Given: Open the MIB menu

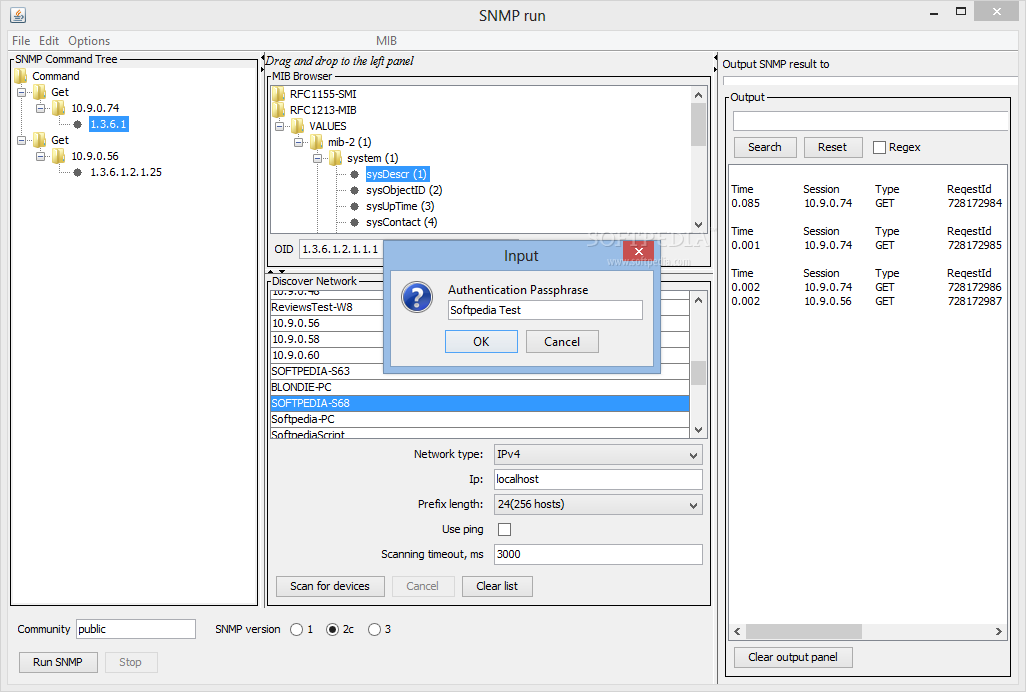Looking at the screenshot, I should (386, 41).
